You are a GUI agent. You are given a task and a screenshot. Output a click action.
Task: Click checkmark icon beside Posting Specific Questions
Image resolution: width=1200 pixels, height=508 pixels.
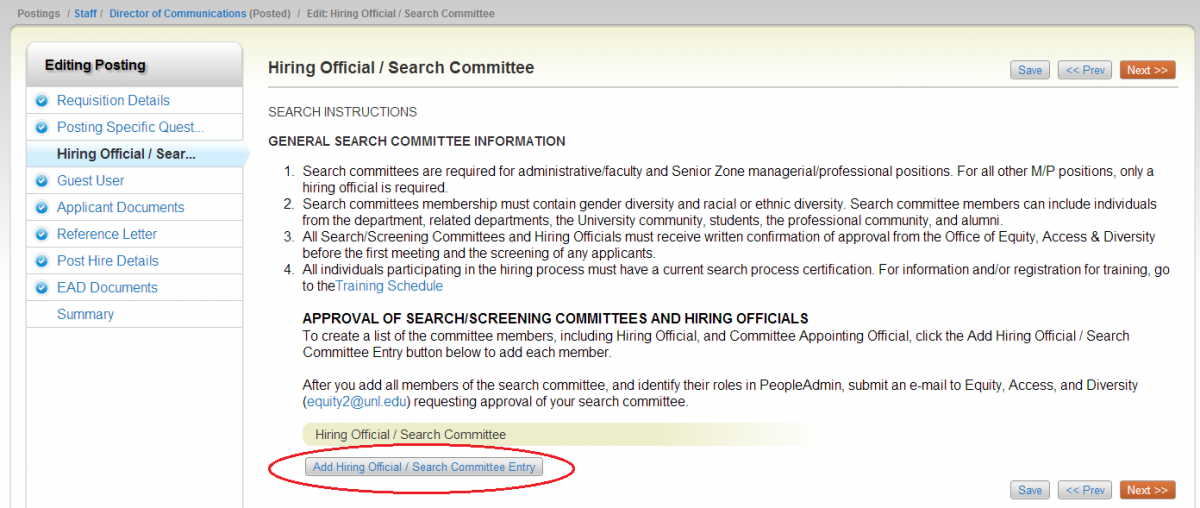41,128
